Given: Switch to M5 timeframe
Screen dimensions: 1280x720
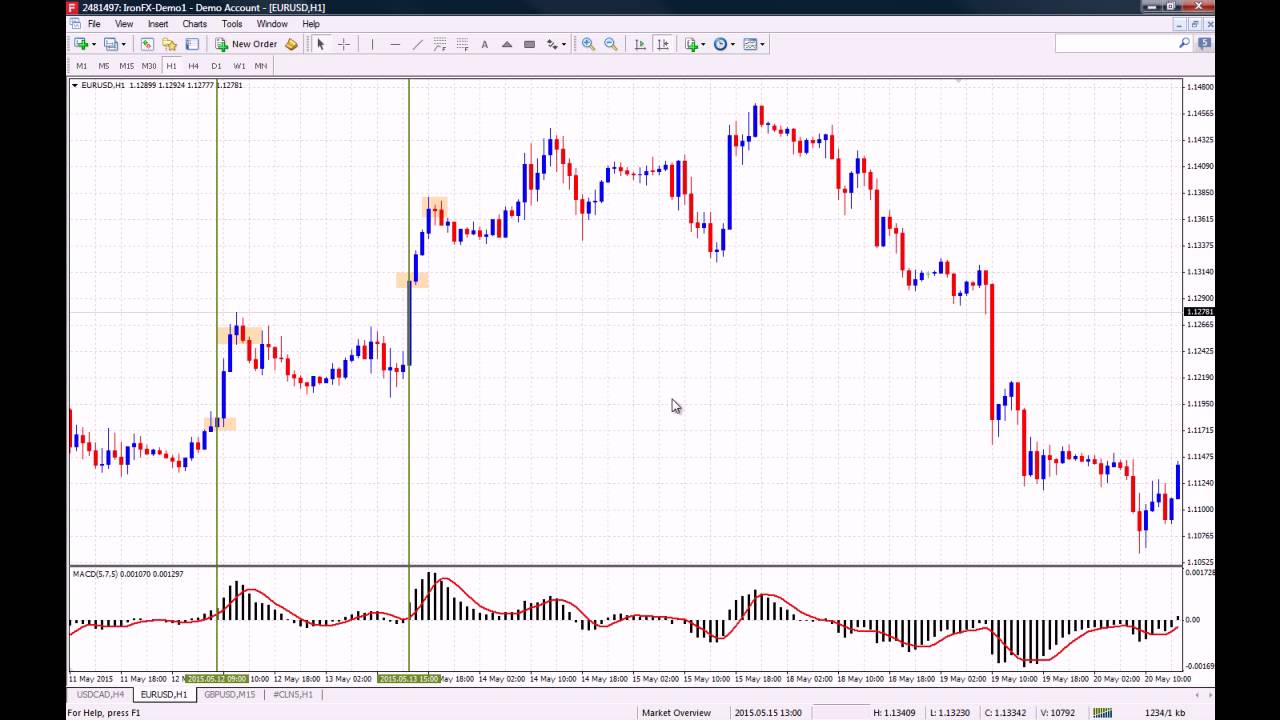Looking at the screenshot, I should (104, 66).
